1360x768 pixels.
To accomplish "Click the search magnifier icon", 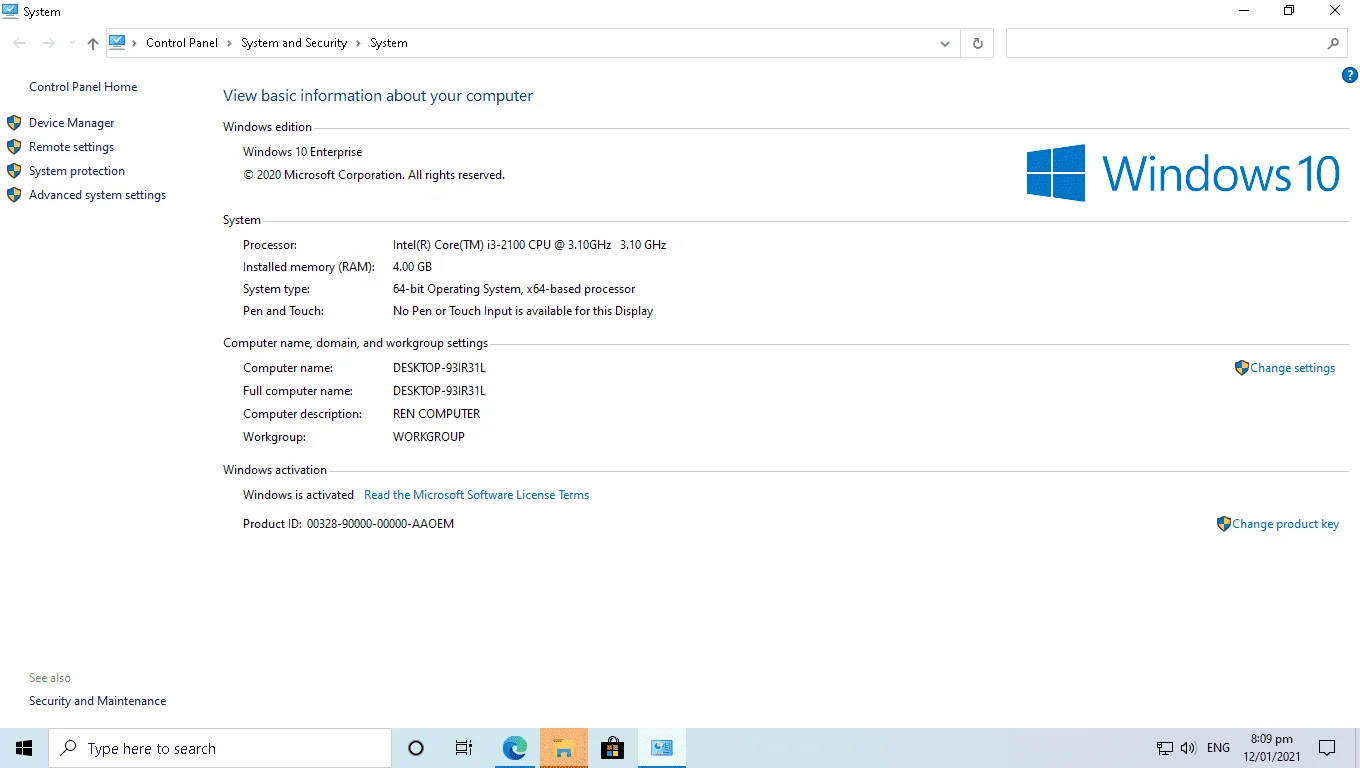I will [x=1333, y=43].
